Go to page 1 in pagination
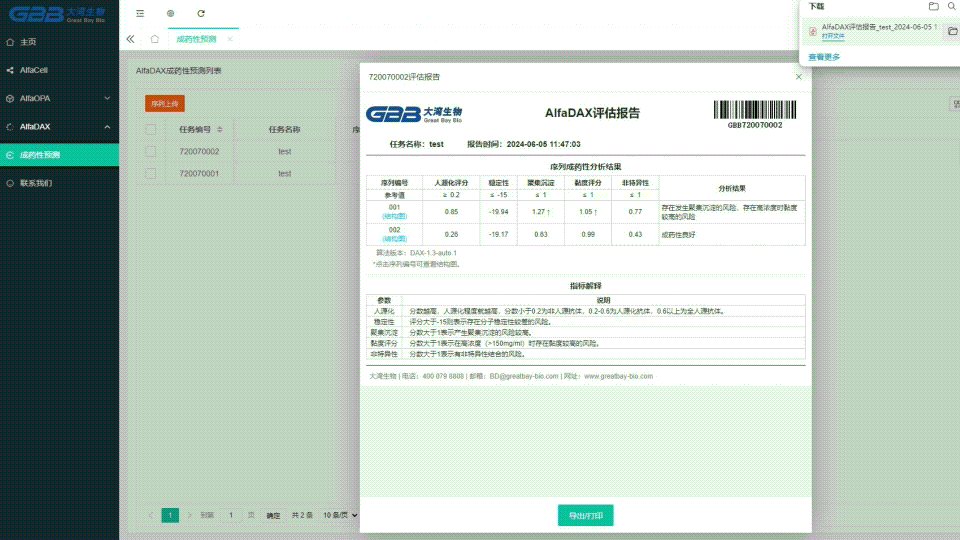960x540 pixels. [x=170, y=516]
